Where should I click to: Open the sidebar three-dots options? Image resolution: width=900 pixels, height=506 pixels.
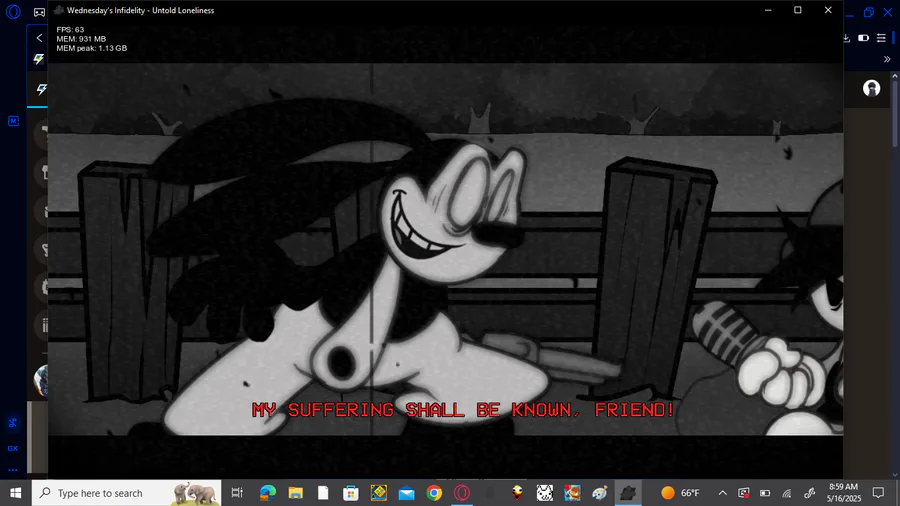point(13,470)
